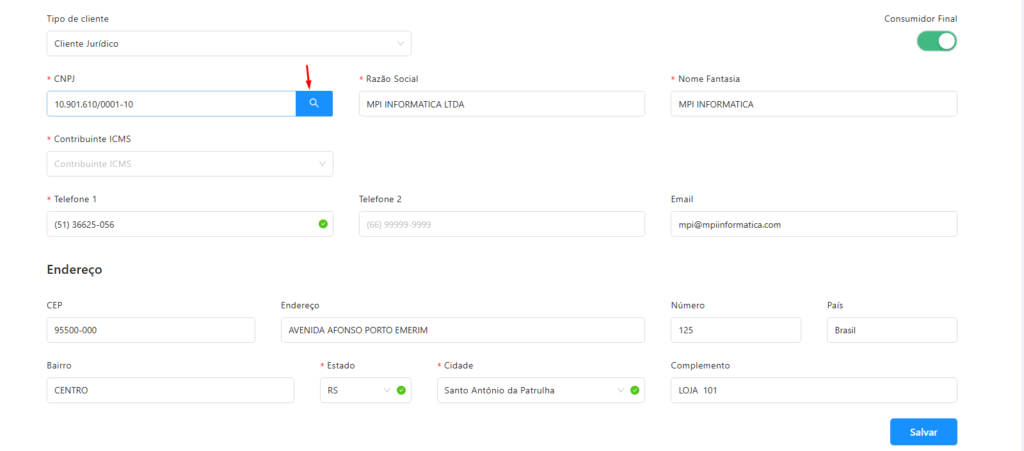Edit the Endereço street address field
Image resolution: width=1024 pixels, height=451 pixels.
[462, 330]
